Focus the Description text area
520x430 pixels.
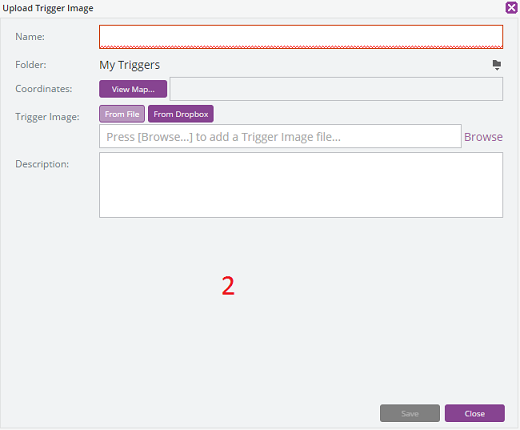(x=301, y=185)
